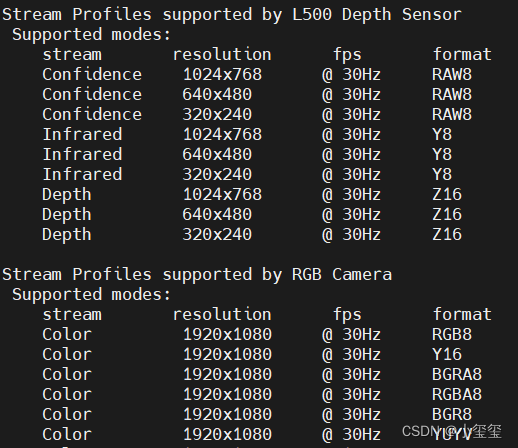This screenshot has height=448, width=518.
Task: Click Y16 format in Color row
Action: pyautogui.click(x=447, y=354)
